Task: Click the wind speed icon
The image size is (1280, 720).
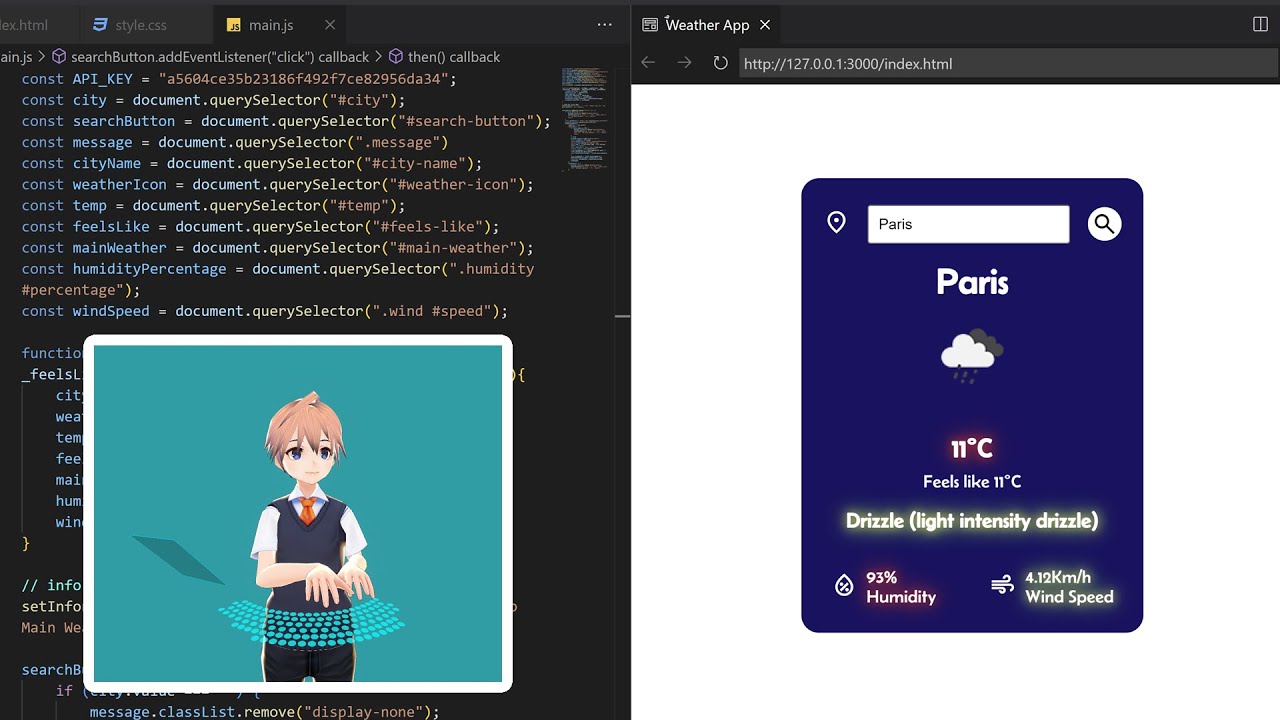Action: click(x=1002, y=585)
